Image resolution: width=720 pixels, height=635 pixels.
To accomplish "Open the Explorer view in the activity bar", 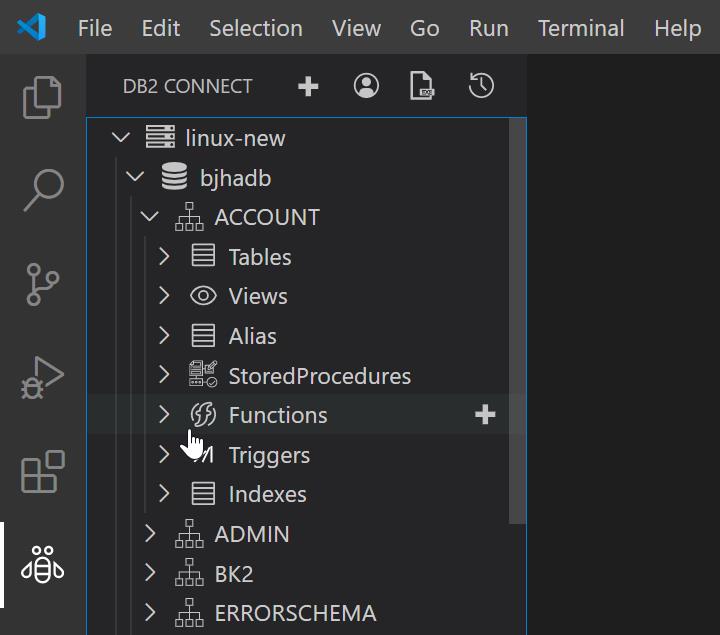I will pos(42,97).
